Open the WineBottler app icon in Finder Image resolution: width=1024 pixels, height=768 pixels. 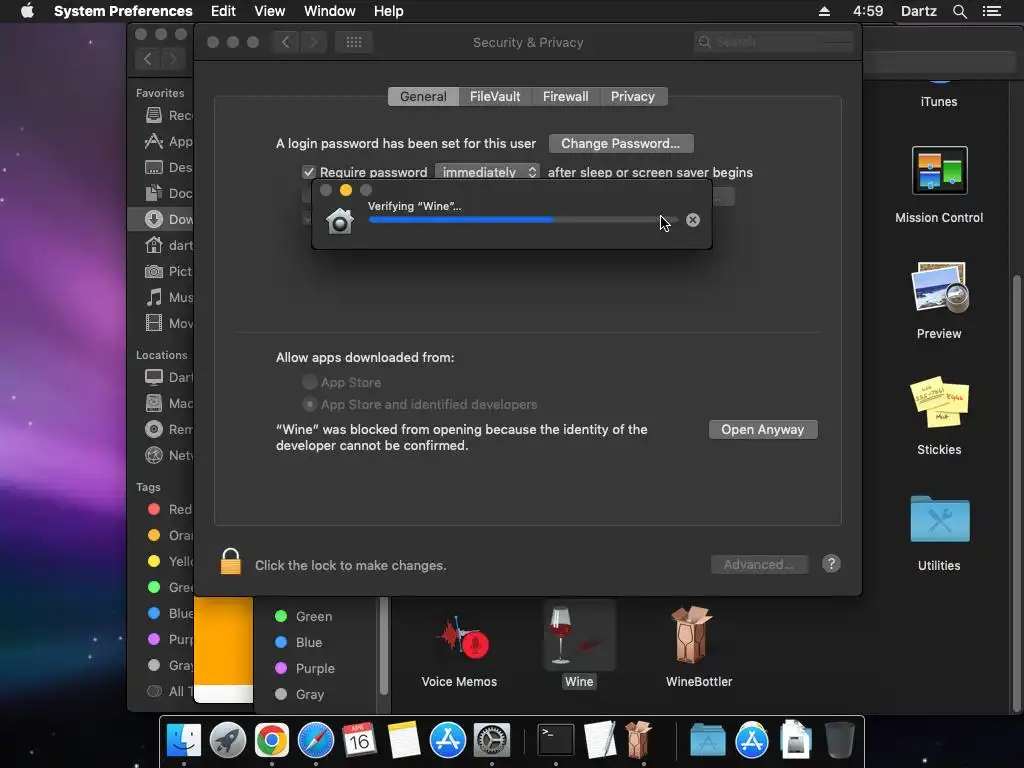coord(692,635)
